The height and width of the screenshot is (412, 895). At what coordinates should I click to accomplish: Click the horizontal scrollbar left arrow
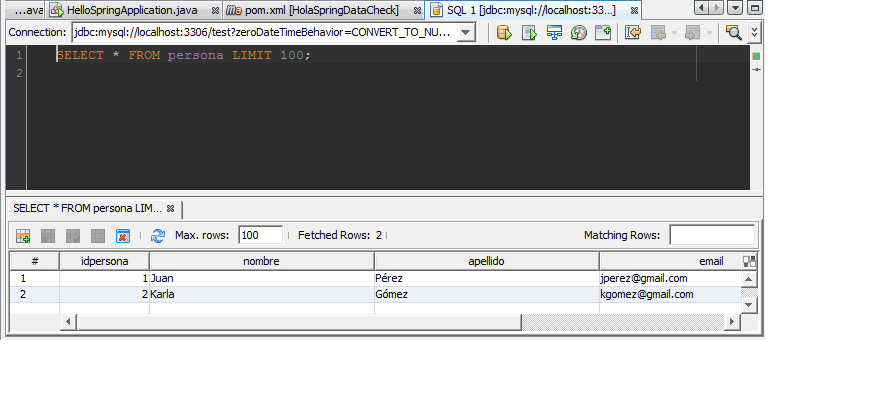(68, 322)
